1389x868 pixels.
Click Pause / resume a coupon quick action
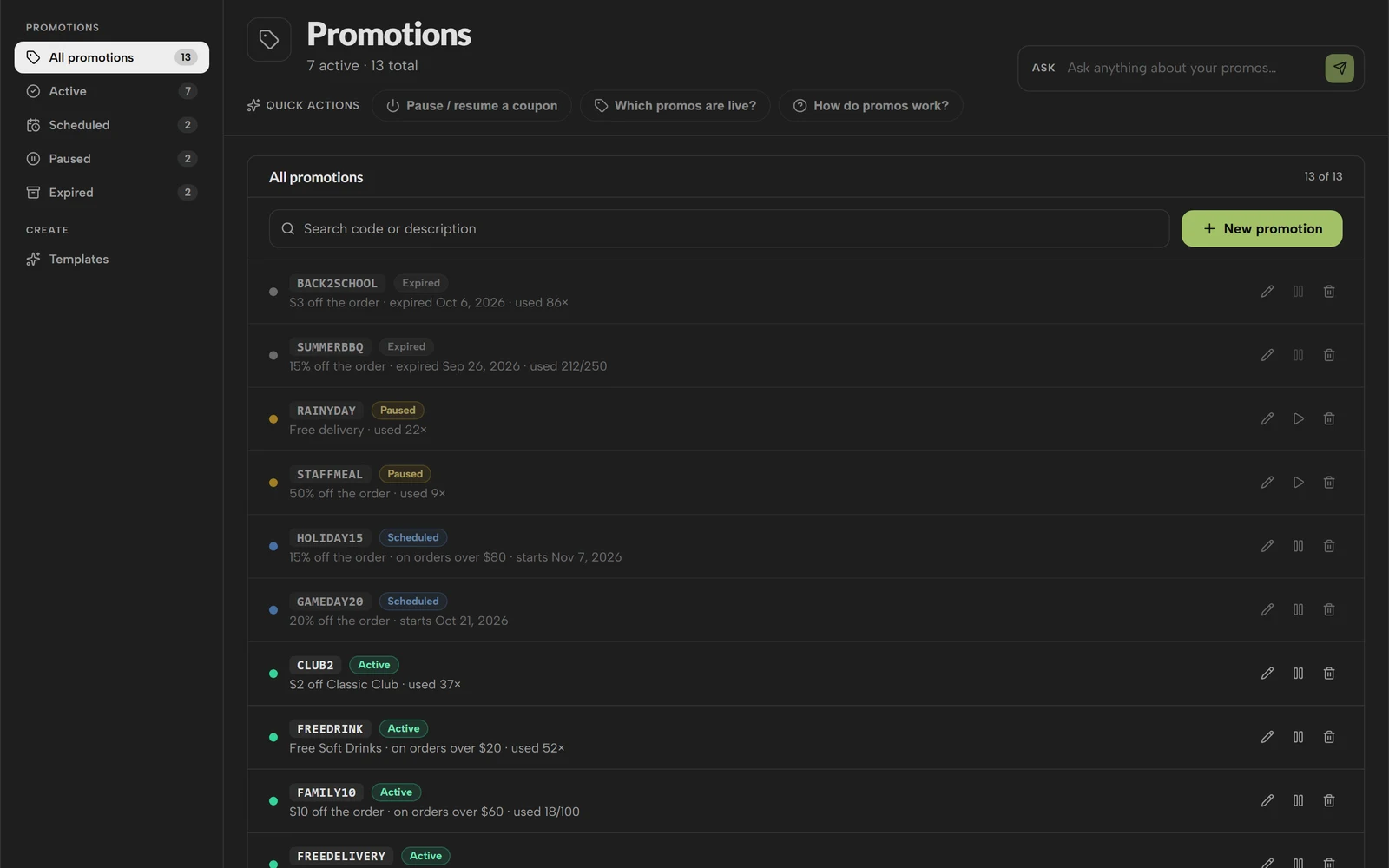(x=471, y=106)
